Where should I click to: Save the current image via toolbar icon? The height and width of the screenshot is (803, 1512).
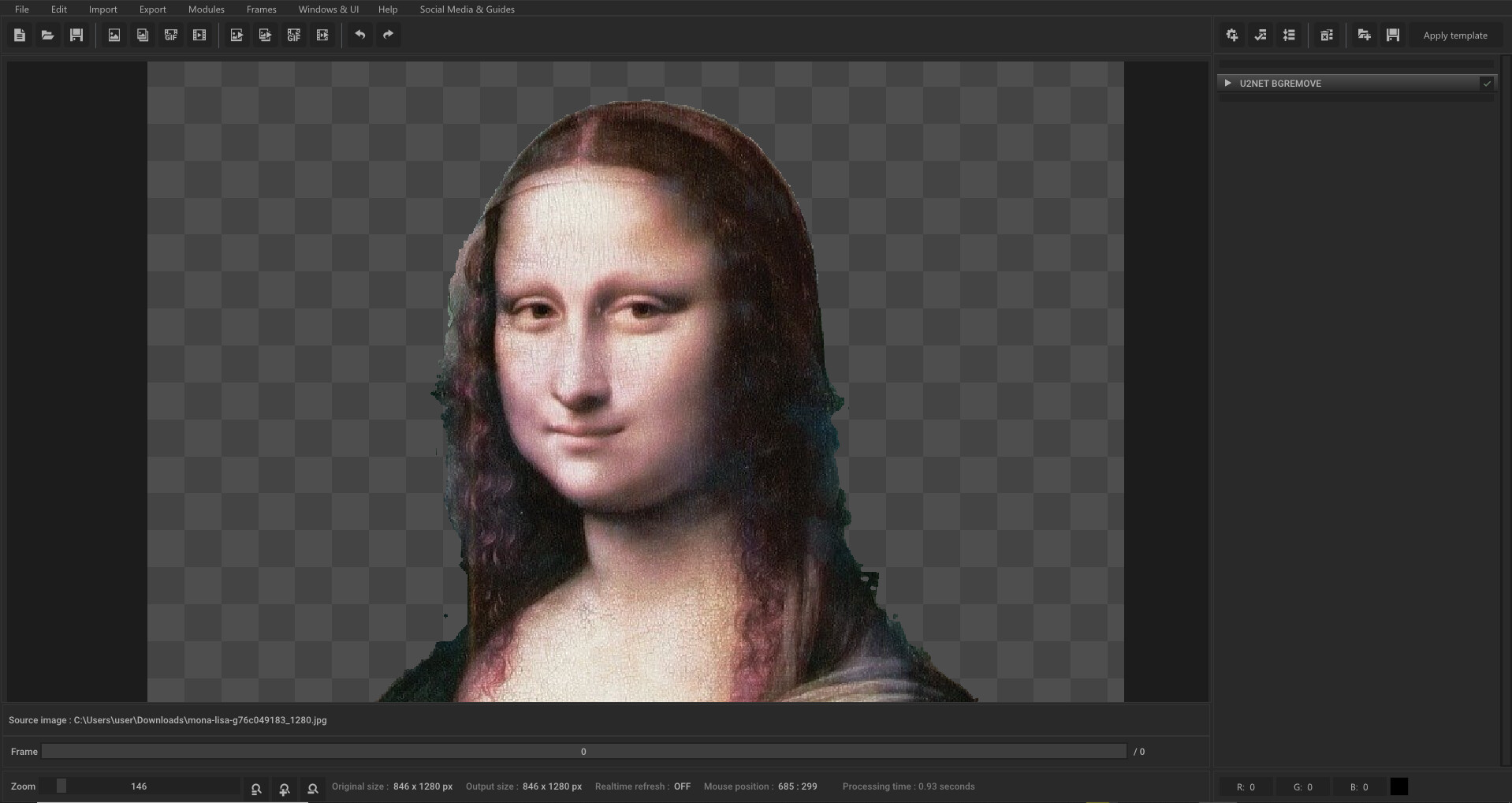pos(76,35)
